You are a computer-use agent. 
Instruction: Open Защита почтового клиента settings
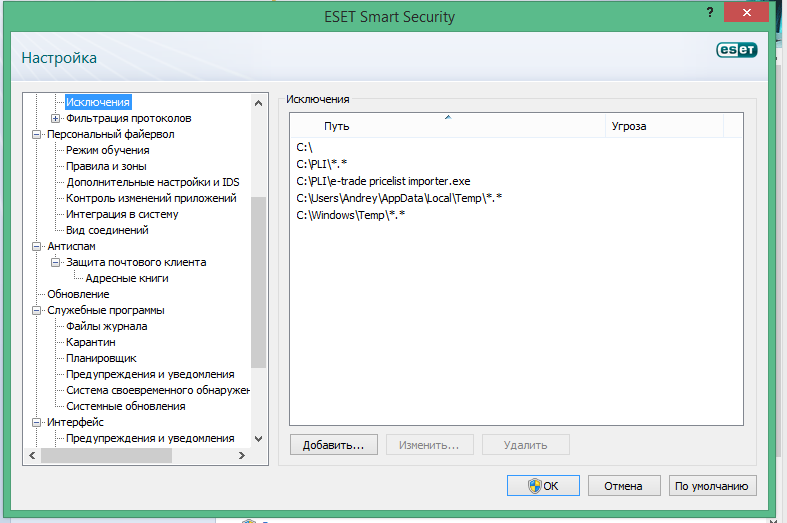(136, 263)
